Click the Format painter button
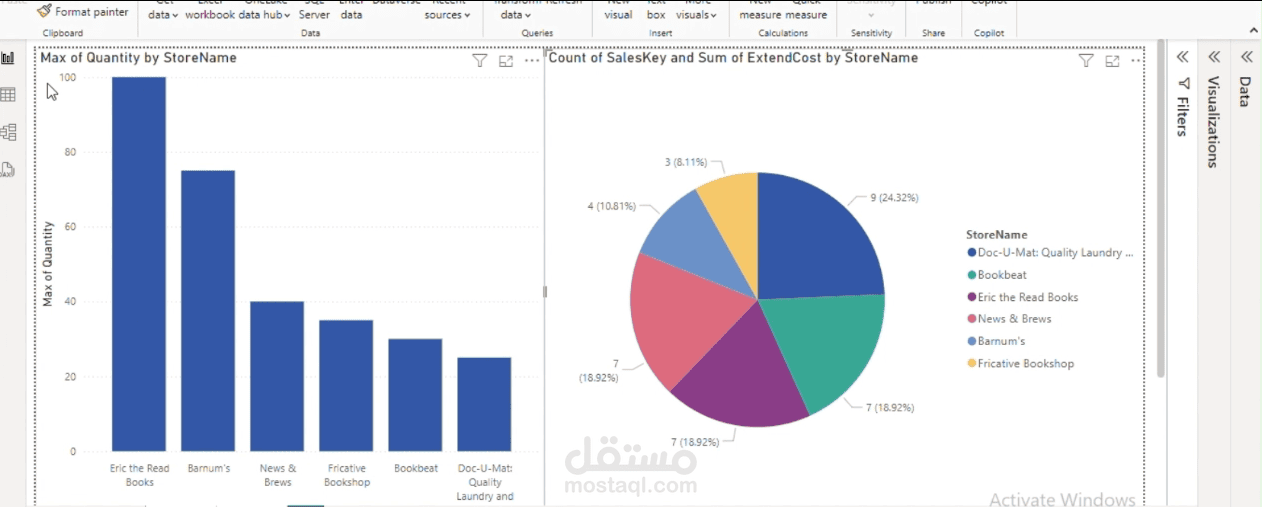The width and height of the screenshot is (1262, 507). tap(83, 12)
